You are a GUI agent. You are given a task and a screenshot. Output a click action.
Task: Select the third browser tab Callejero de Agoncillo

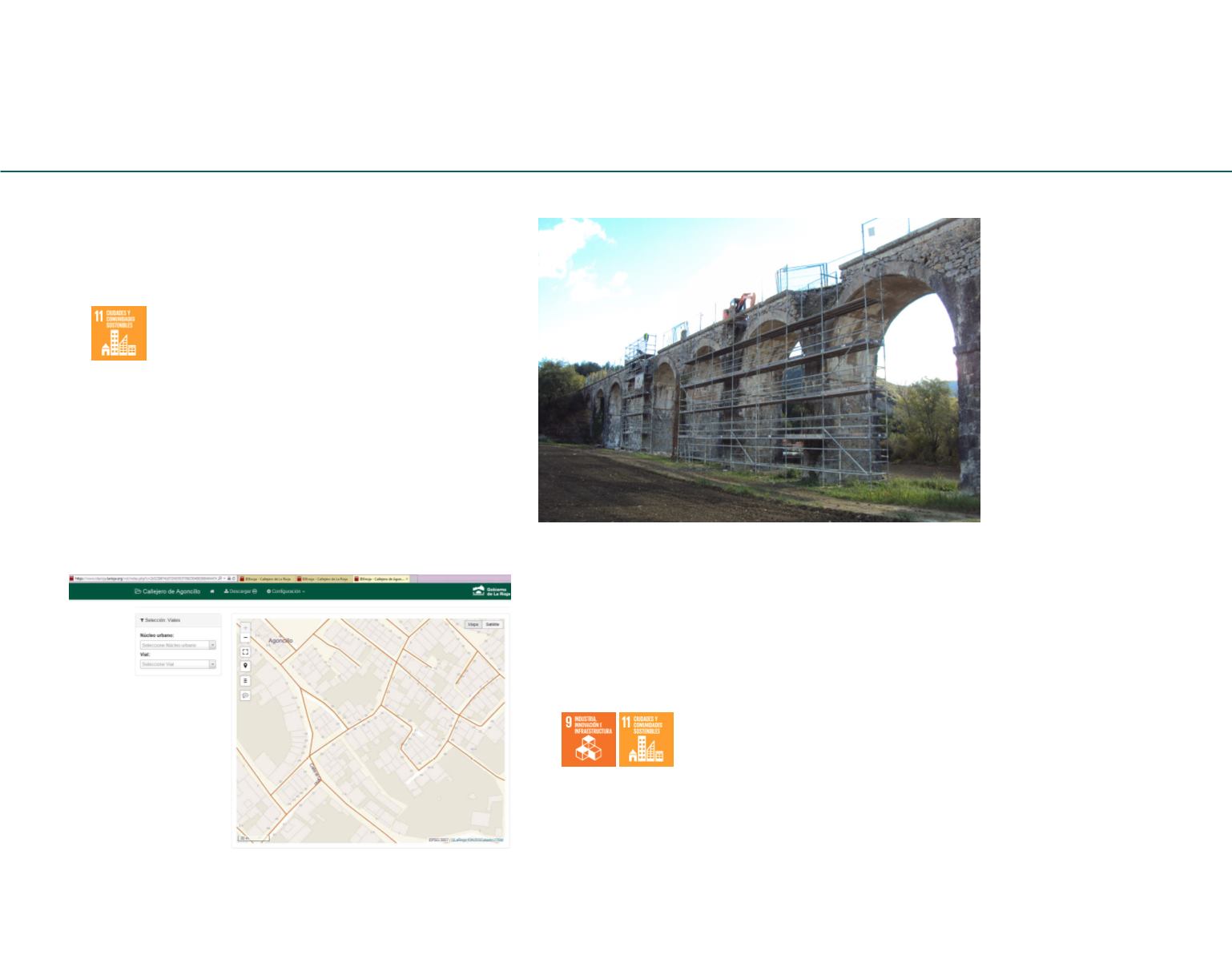tap(381, 578)
